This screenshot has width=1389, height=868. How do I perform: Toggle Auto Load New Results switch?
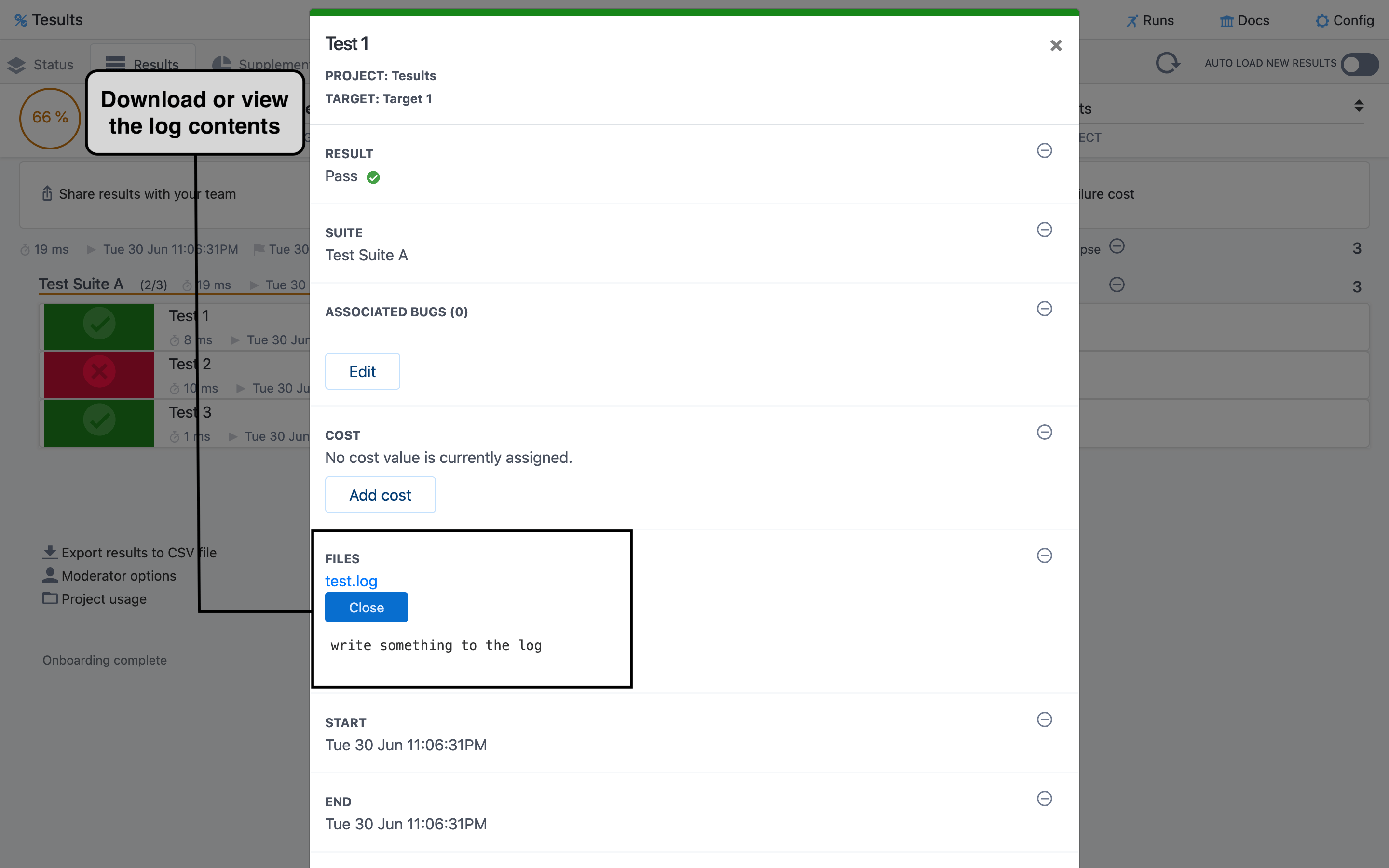click(x=1360, y=64)
